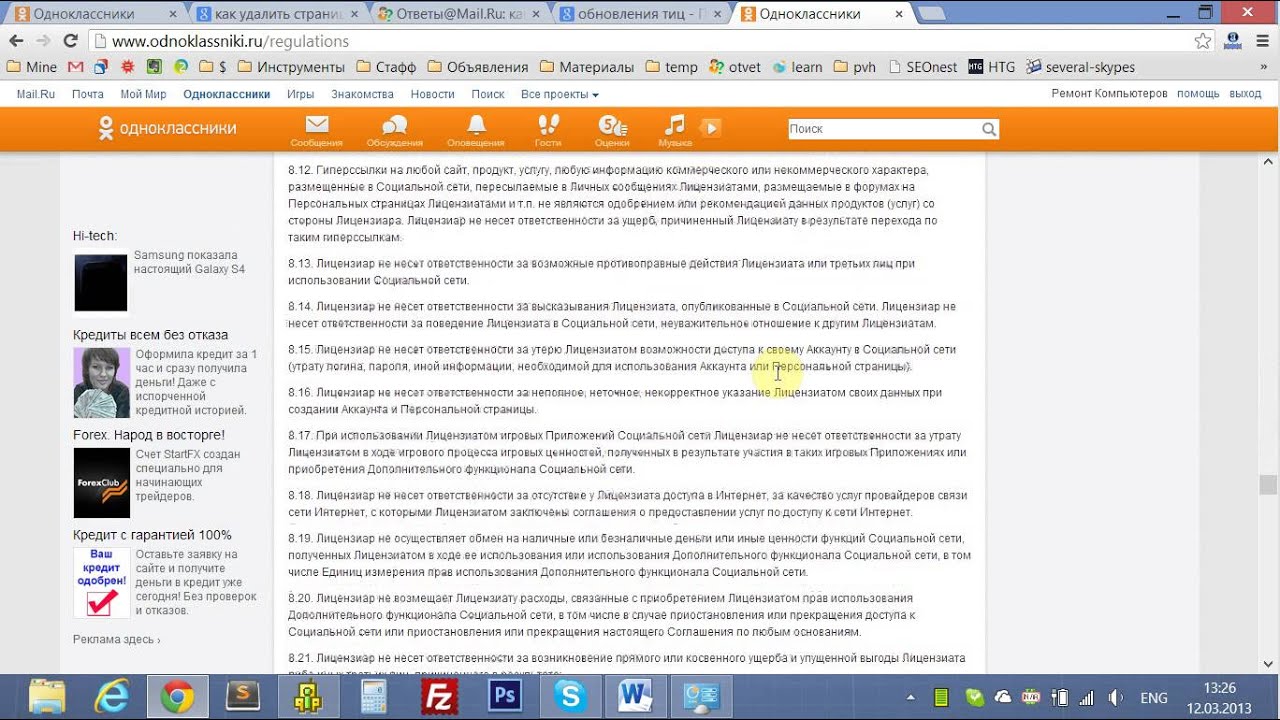The width and height of the screenshot is (1280, 720).
Task: Click the помощь link
Action: (1197, 93)
